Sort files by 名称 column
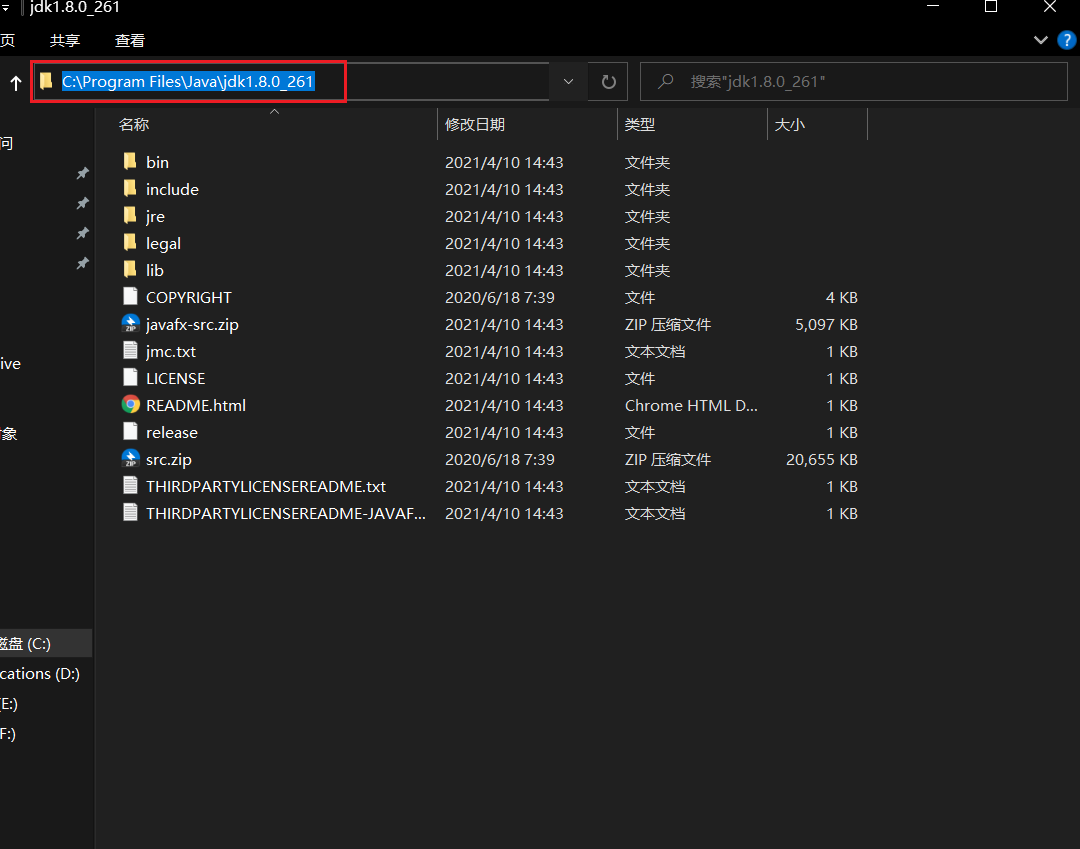The width and height of the screenshot is (1080, 849). [x=134, y=125]
